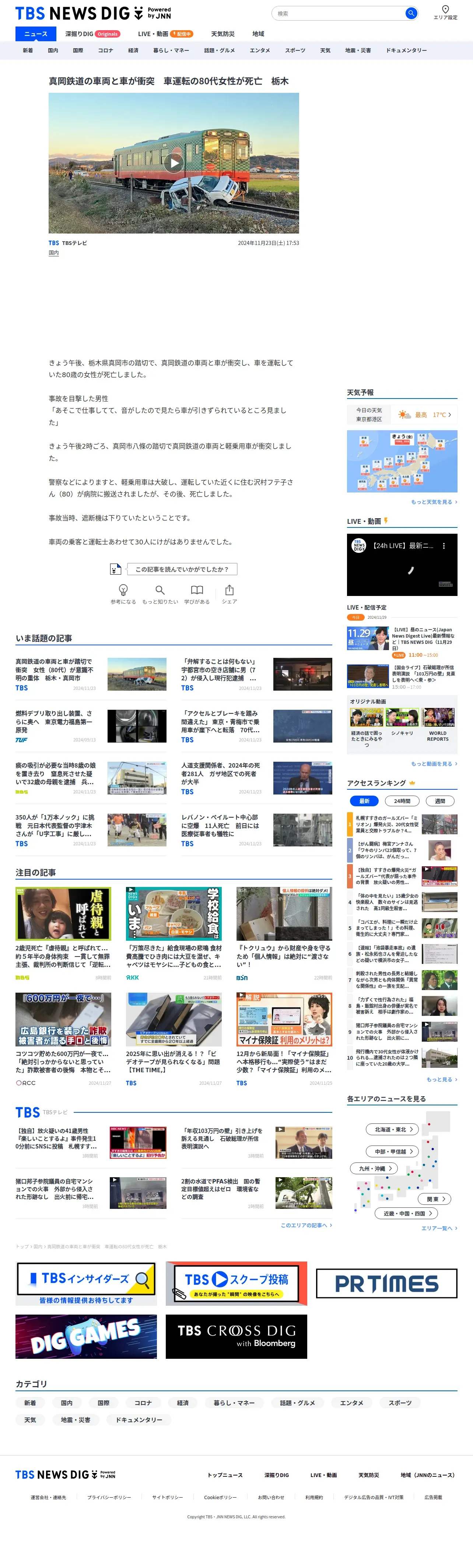Open お問い合わせ in the footer

pos(271,1497)
